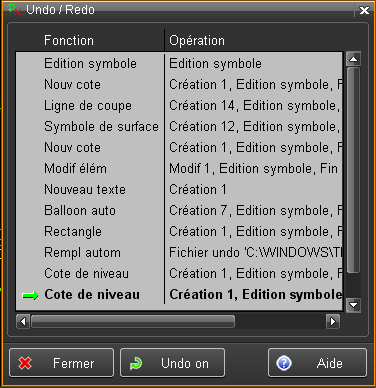Click the vertical scrollbar thumb
This screenshot has width=376, height=388.
(x=353, y=170)
